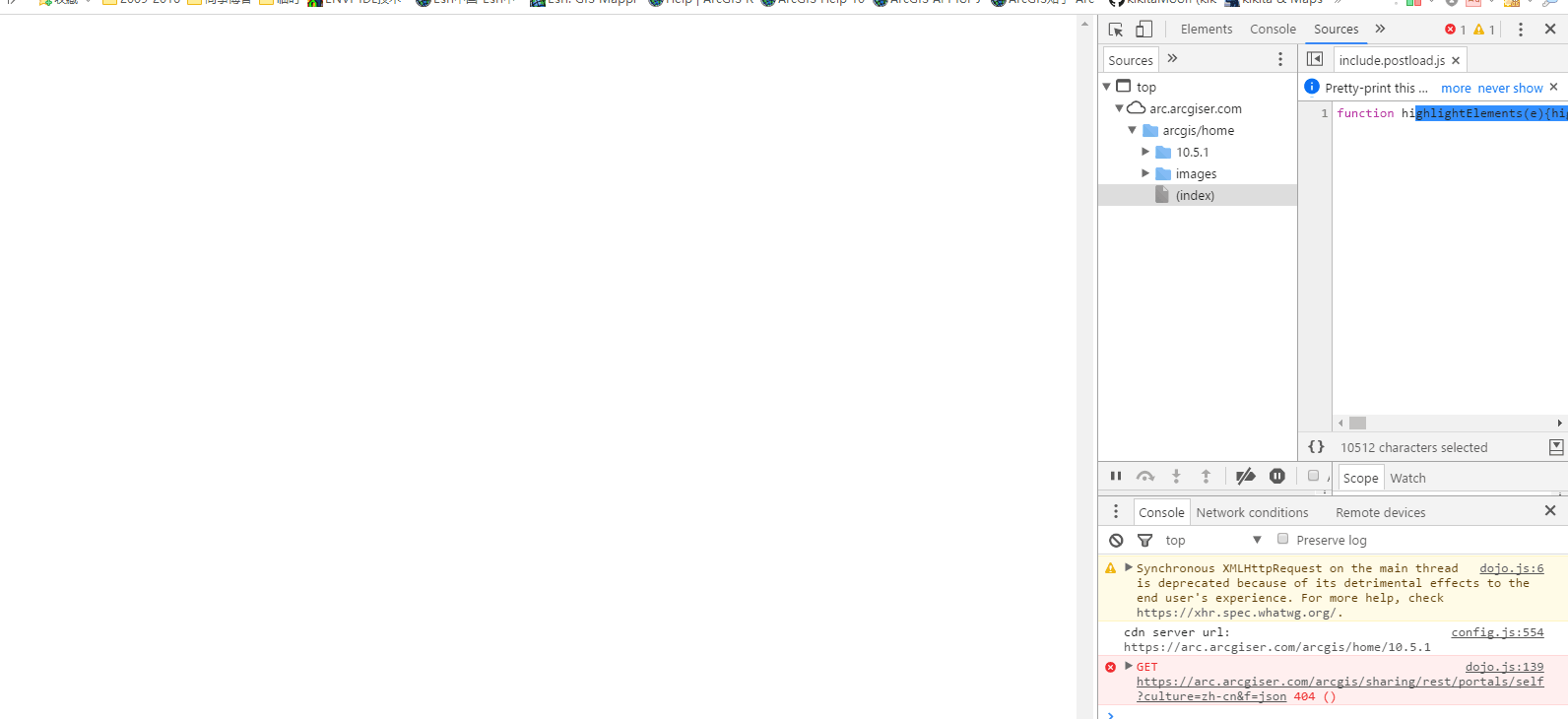This screenshot has height=719, width=1568.
Task: Click the horizontal scrollbar thumb in editor
Action: pyautogui.click(x=1357, y=423)
